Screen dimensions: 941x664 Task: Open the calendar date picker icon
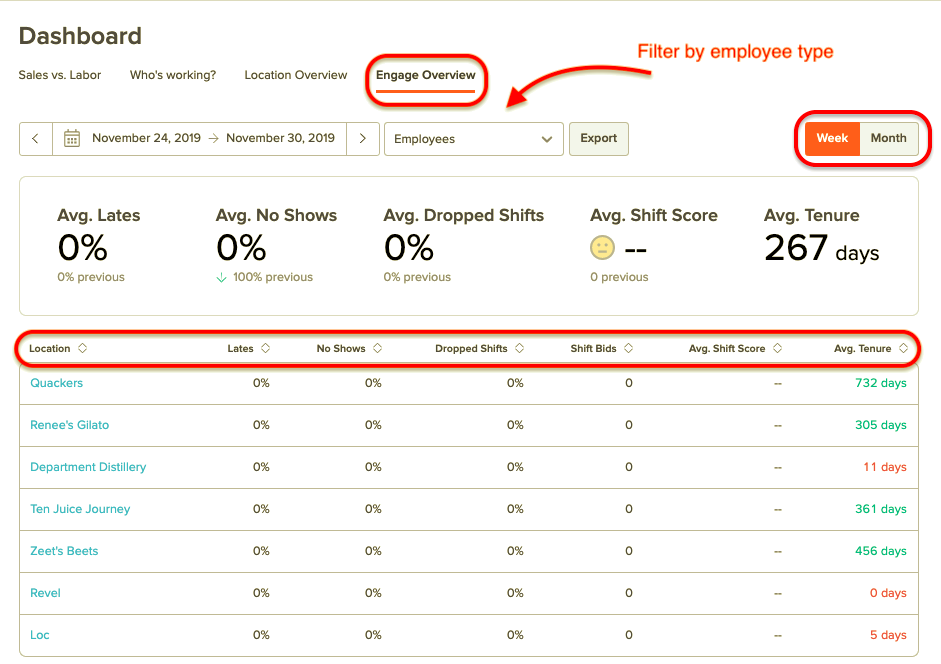72,139
